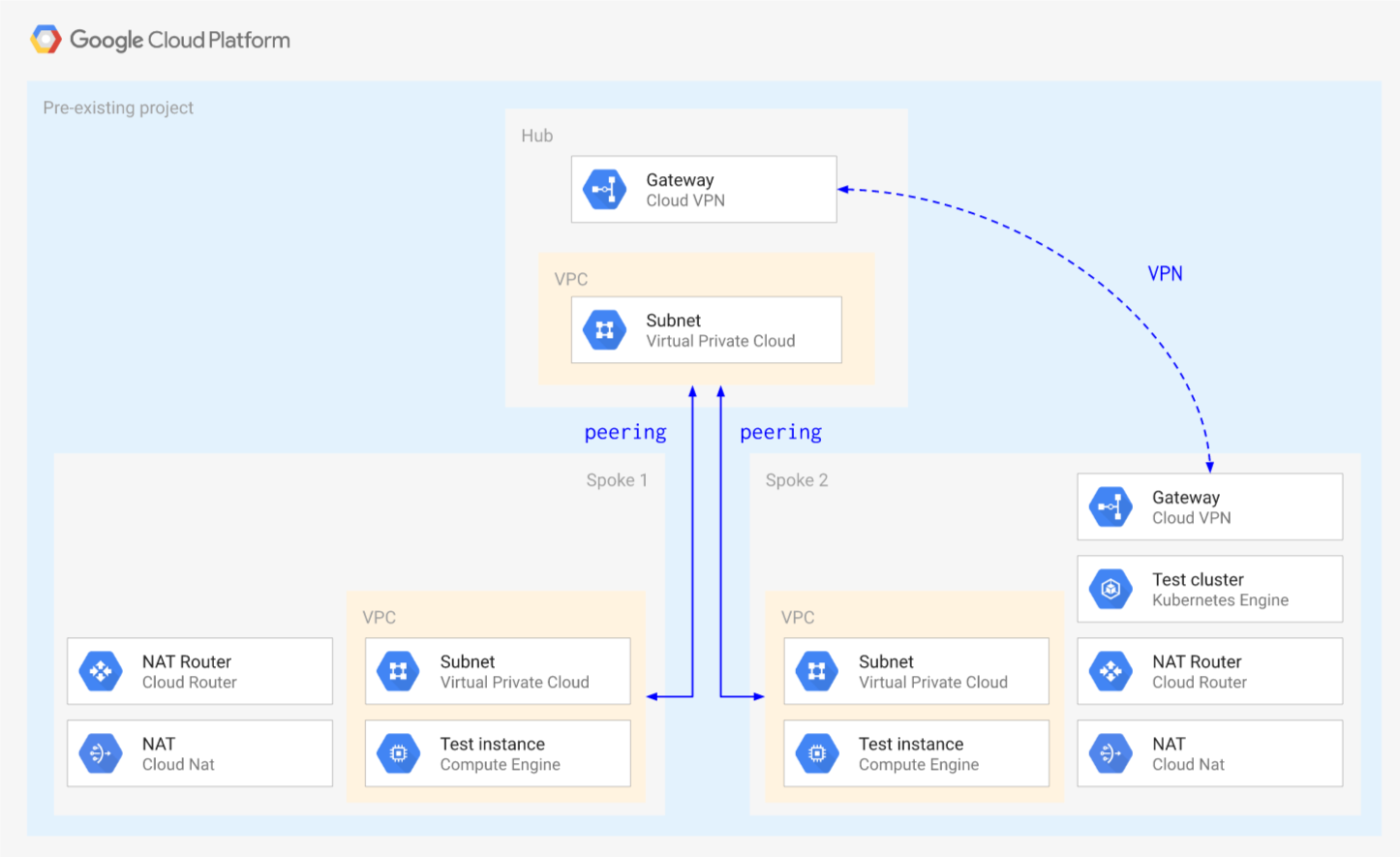Click the Test cluster Kubernetes Engine icon

pyautogui.click(x=1111, y=589)
